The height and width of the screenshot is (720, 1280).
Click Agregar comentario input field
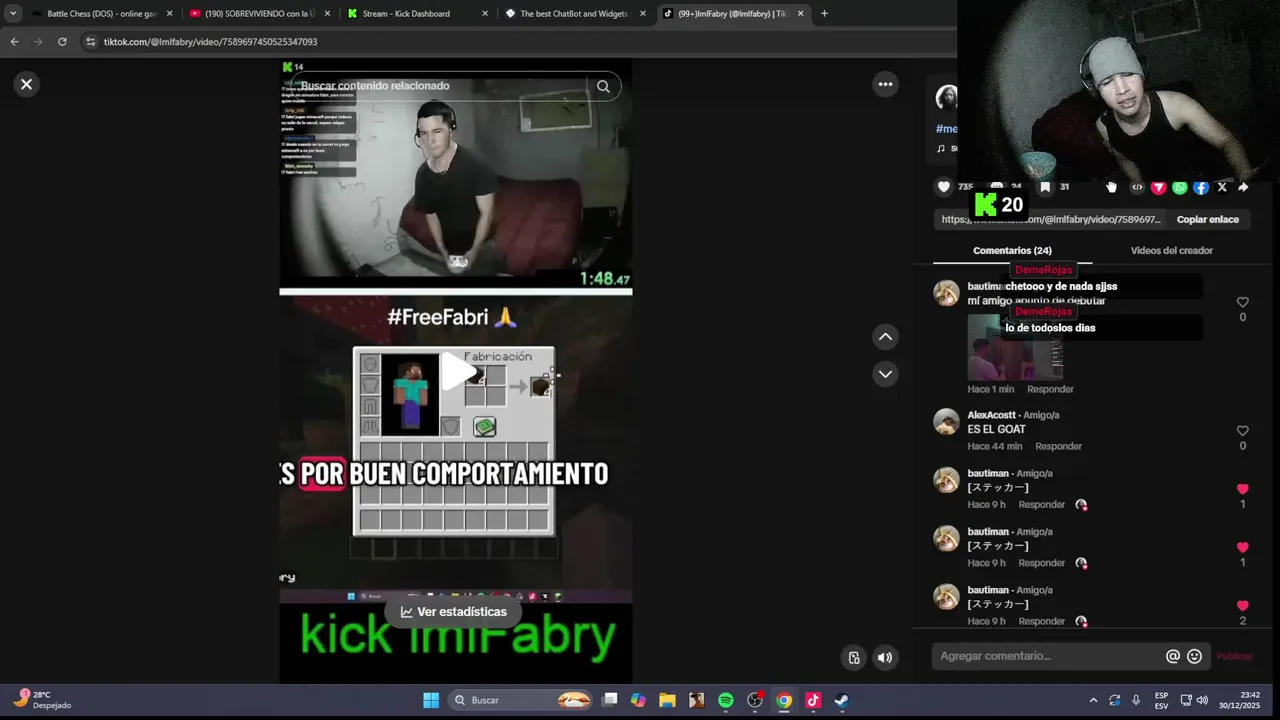pyautogui.click(x=1048, y=656)
